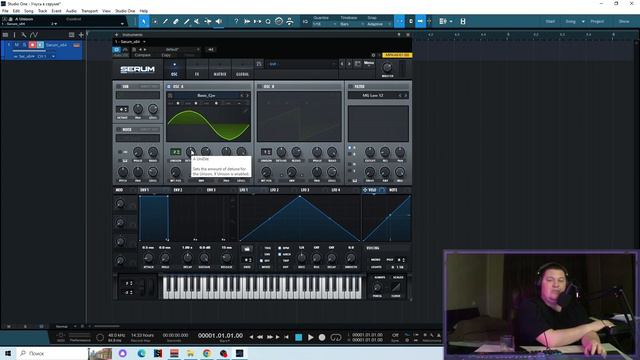640x360 pixels.
Task: Click the Windows Start button
Action: pyautogui.click(x=7, y=353)
